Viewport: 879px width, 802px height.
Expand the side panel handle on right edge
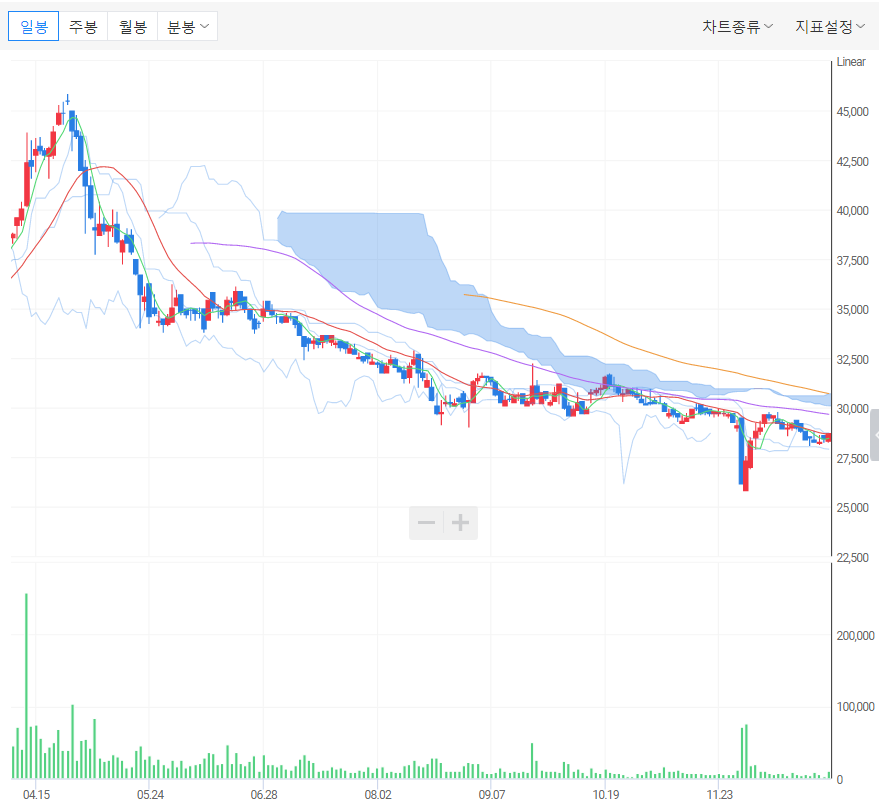click(x=875, y=435)
